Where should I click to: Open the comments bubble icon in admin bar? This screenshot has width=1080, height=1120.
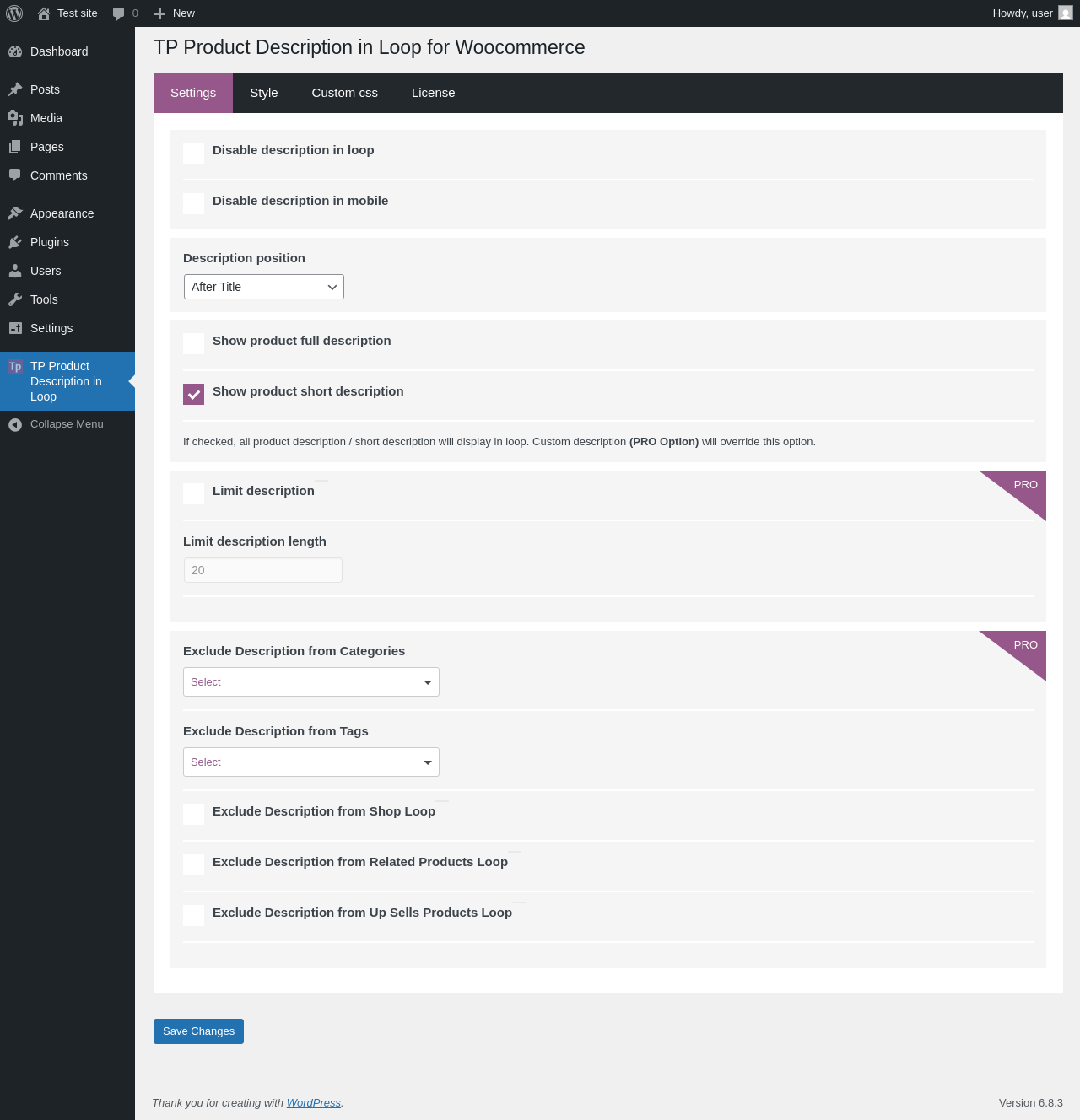(119, 13)
